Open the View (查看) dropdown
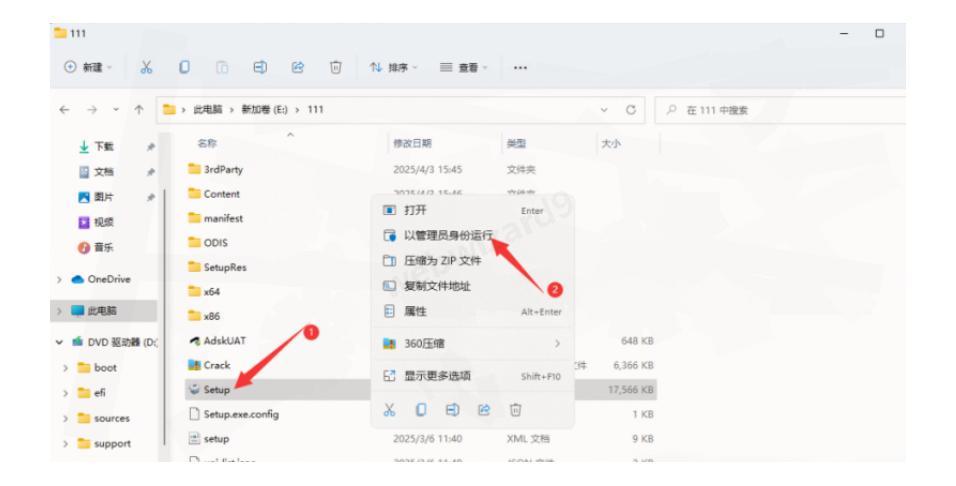This screenshot has width=956, height=486. pos(463,67)
